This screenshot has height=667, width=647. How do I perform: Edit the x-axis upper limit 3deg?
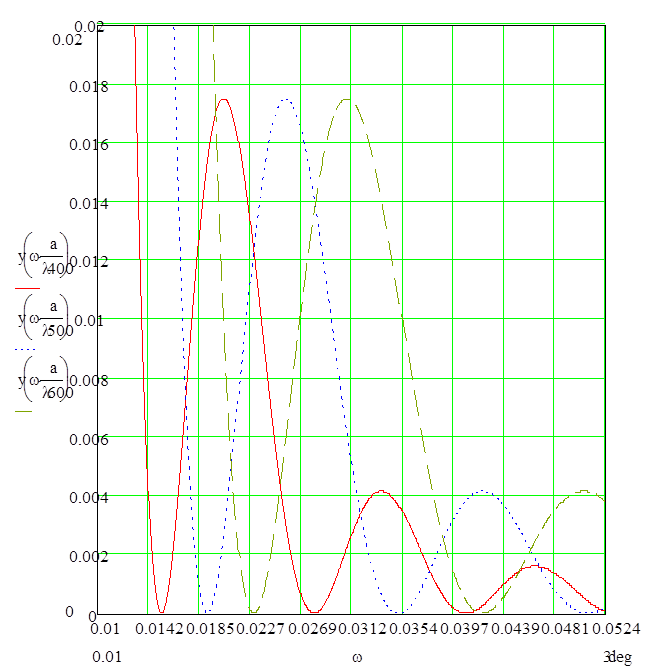coord(618,657)
